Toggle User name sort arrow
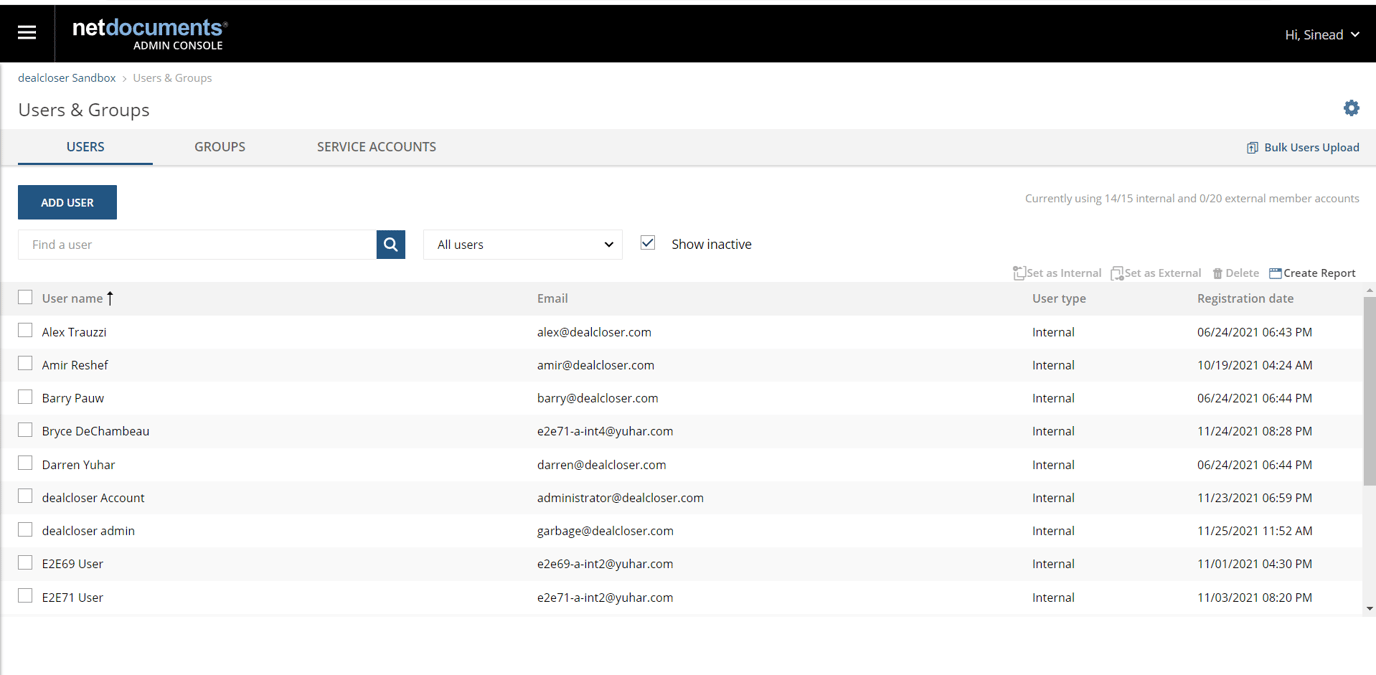 tap(110, 298)
